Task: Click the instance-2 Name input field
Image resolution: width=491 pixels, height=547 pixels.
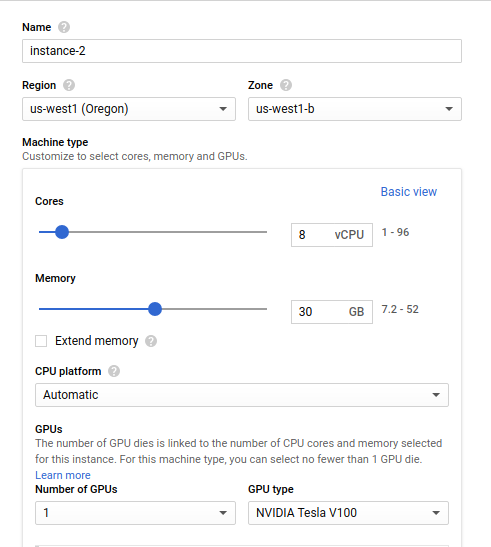Action: click(242, 51)
